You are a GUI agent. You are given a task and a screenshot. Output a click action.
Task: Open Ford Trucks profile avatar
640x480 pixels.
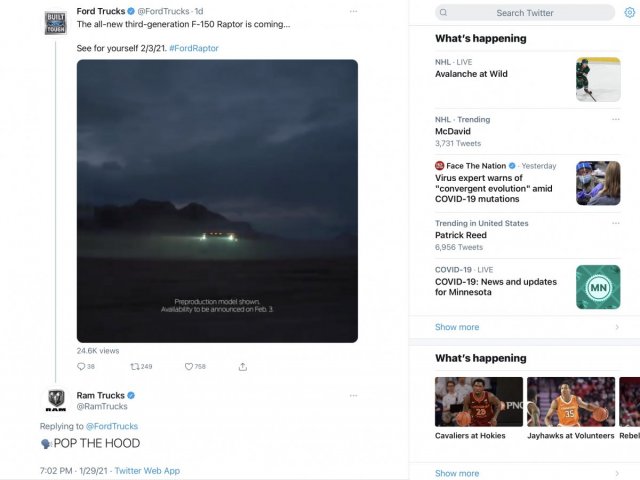[x=56, y=23]
